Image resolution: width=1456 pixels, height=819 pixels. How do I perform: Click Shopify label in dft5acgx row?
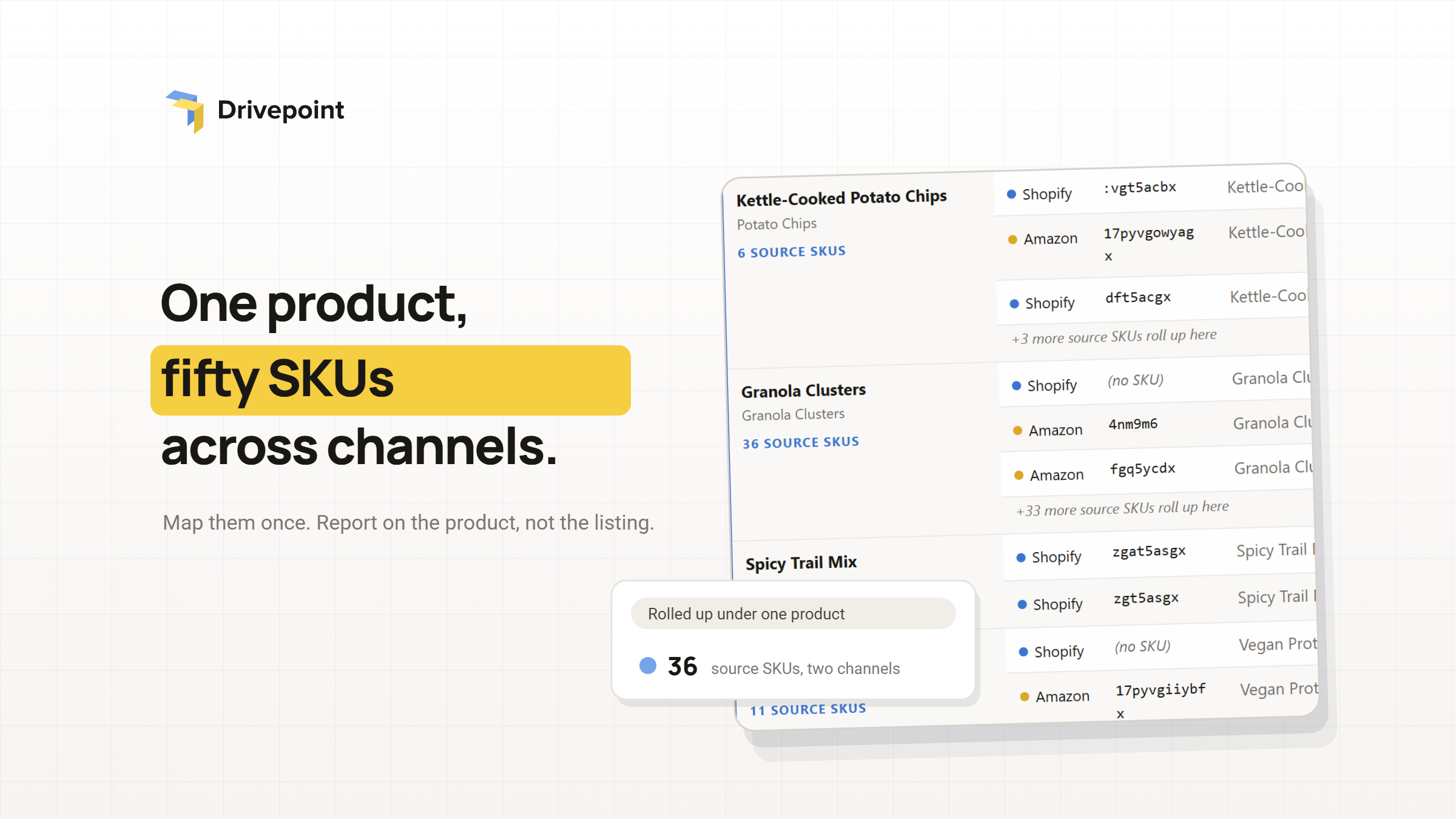click(1050, 303)
